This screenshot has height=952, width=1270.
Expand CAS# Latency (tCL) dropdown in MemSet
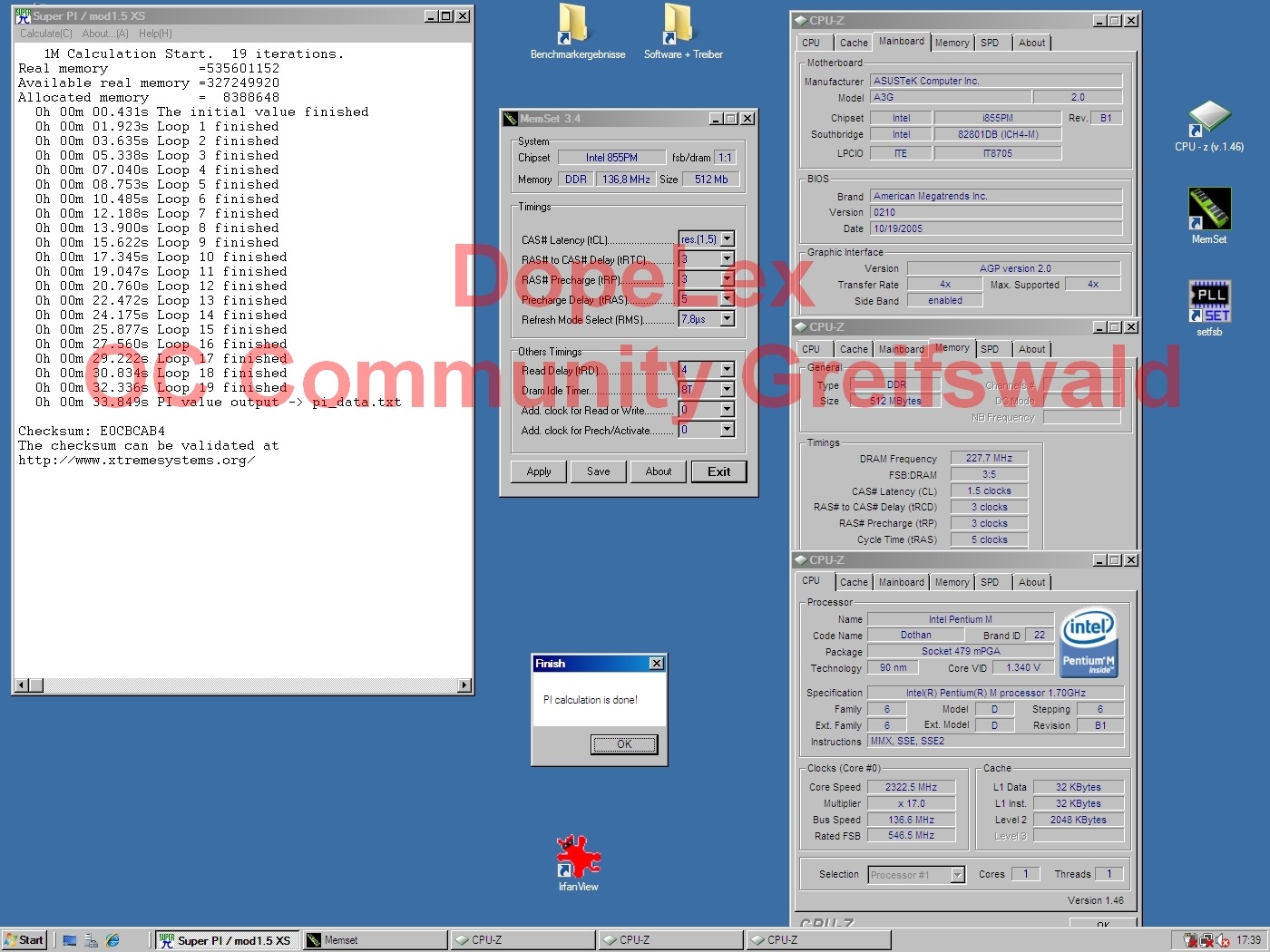click(727, 239)
